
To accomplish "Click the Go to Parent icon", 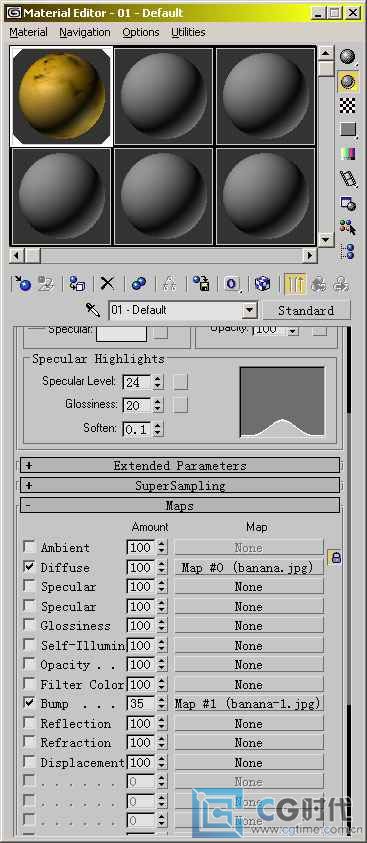I will (318, 283).
